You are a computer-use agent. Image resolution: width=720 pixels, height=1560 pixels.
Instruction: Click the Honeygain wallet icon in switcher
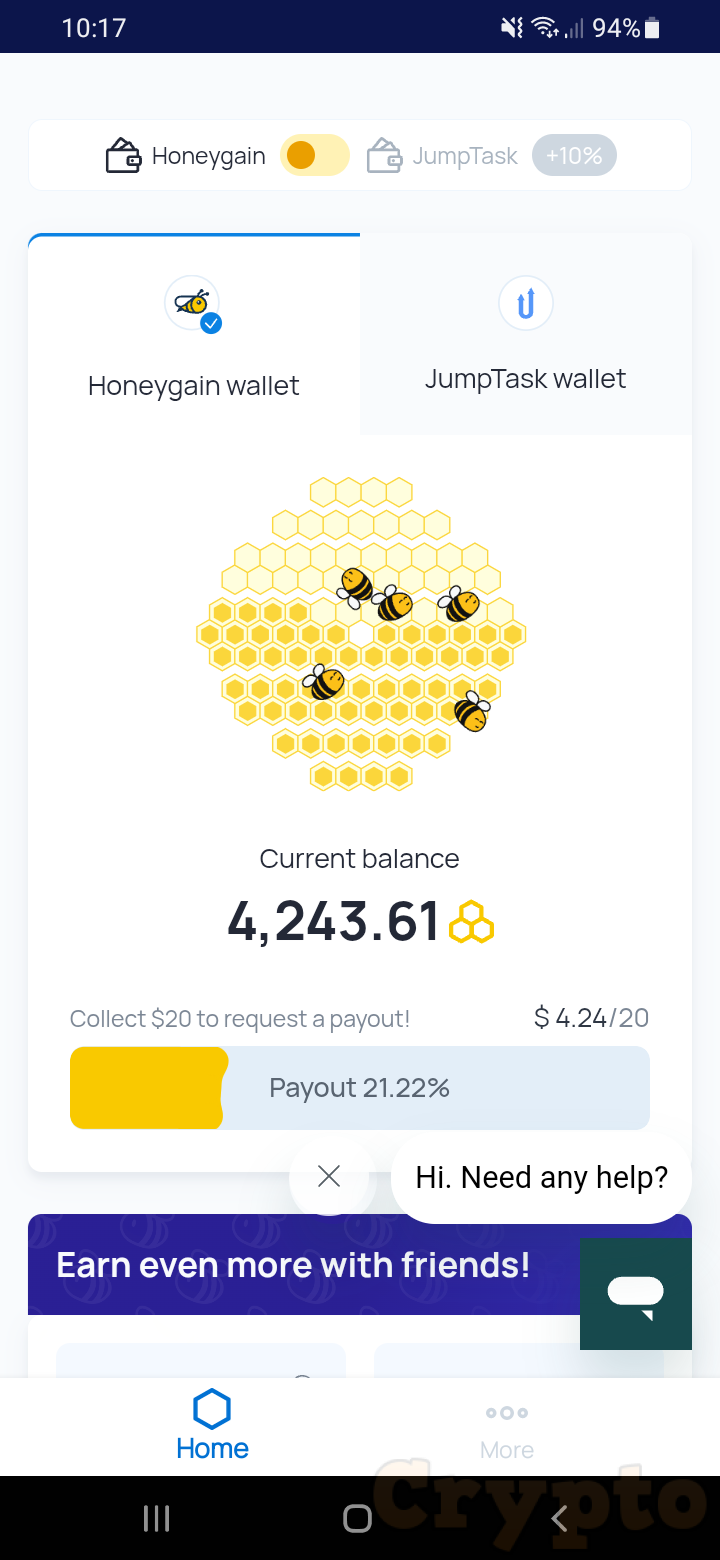123,156
